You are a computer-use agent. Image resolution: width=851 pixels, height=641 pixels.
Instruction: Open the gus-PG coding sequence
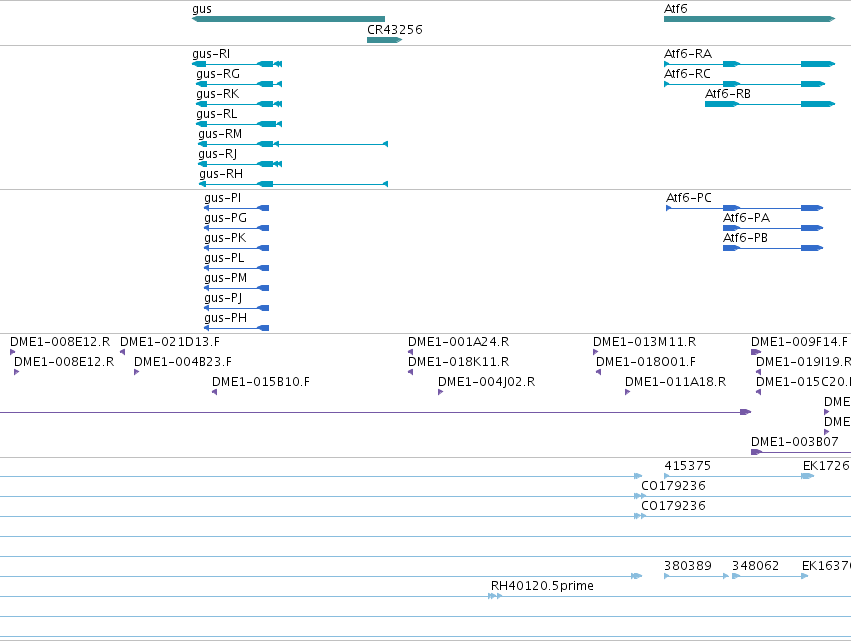tap(237, 228)
